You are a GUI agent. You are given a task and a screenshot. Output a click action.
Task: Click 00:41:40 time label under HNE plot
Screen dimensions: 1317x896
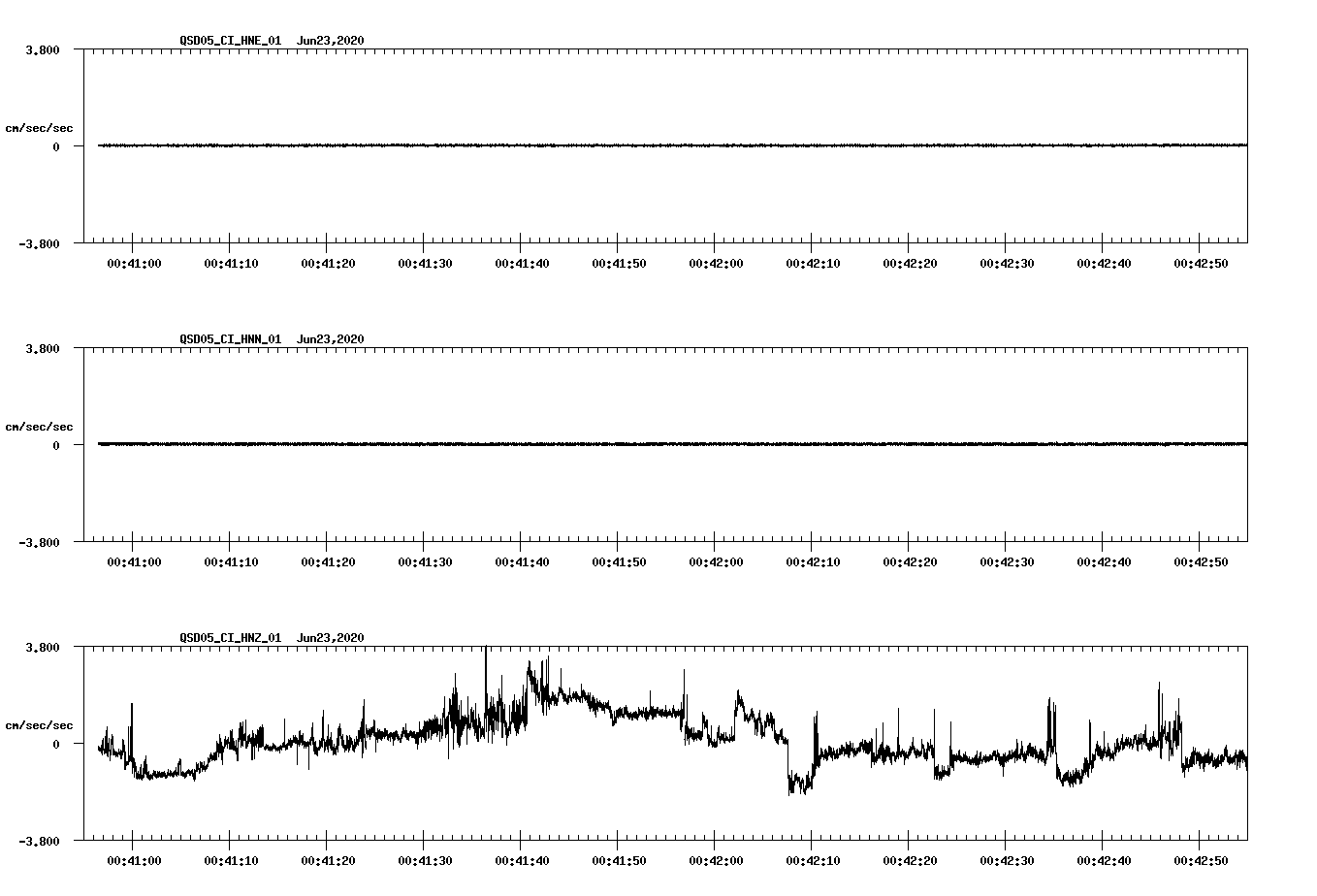[x=522, y=263]
